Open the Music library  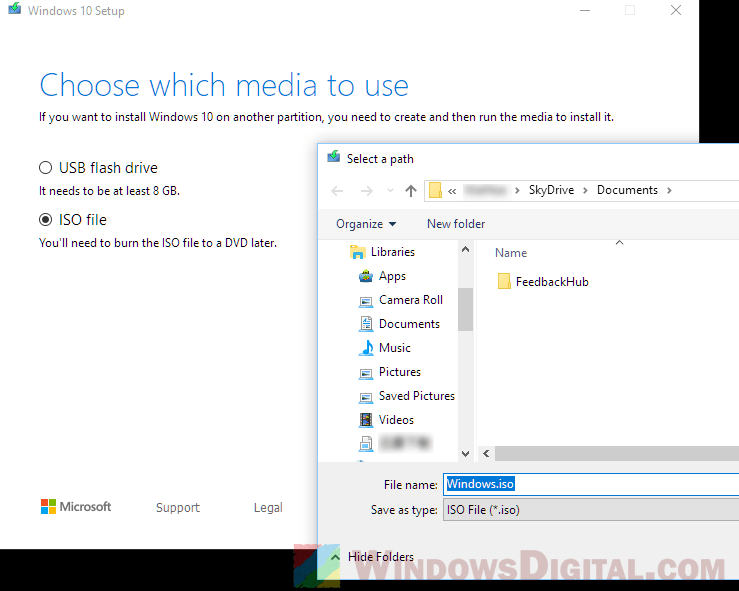(x=394, y=348)
